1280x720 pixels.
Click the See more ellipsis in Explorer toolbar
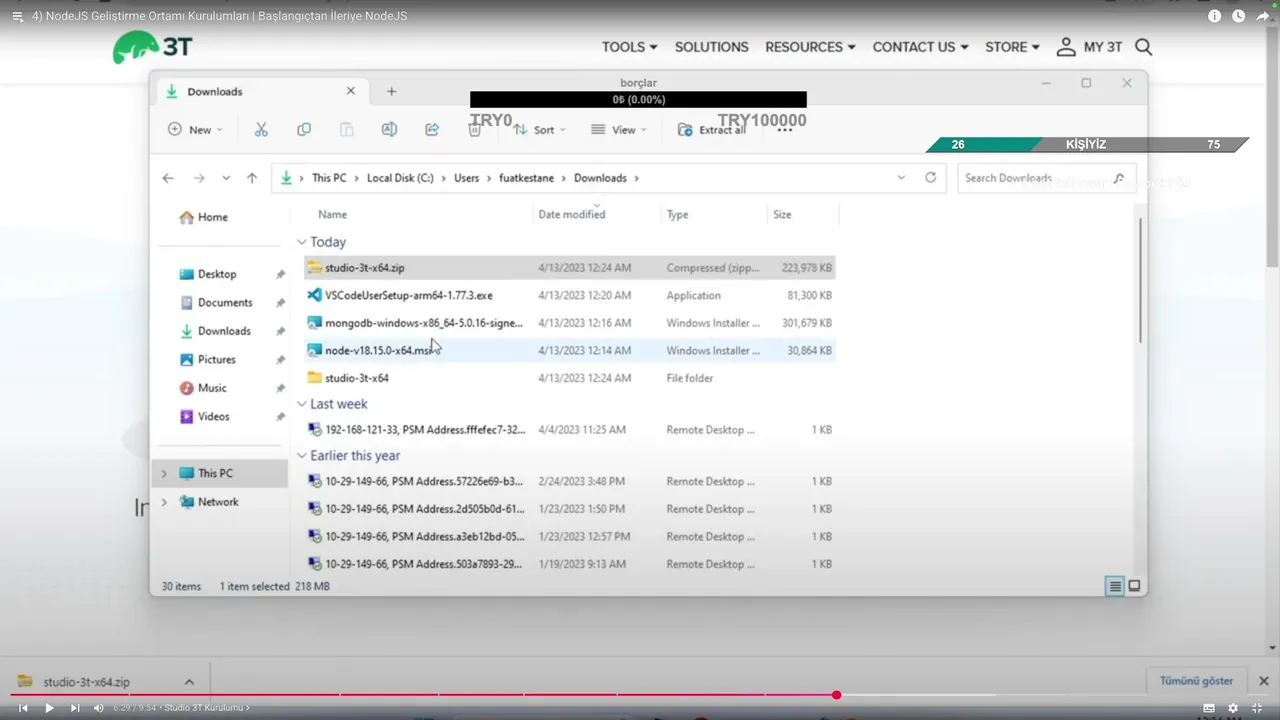(x=785, y=130)
